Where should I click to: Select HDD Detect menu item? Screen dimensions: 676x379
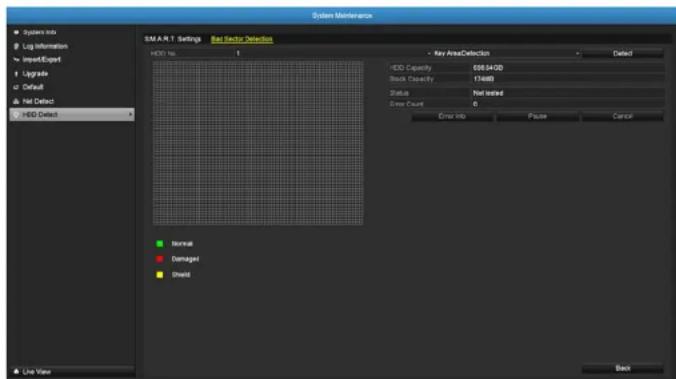(x=71, y=115)
